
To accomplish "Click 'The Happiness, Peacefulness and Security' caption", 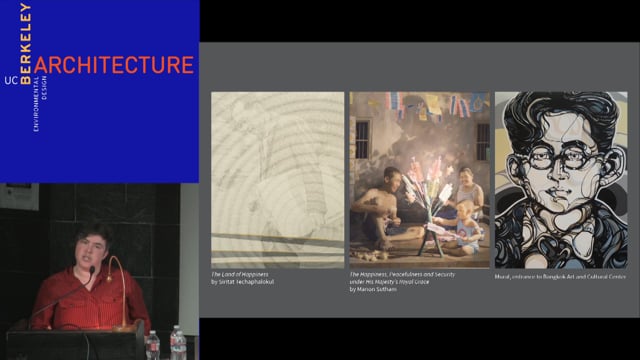I will pos(402,274).
